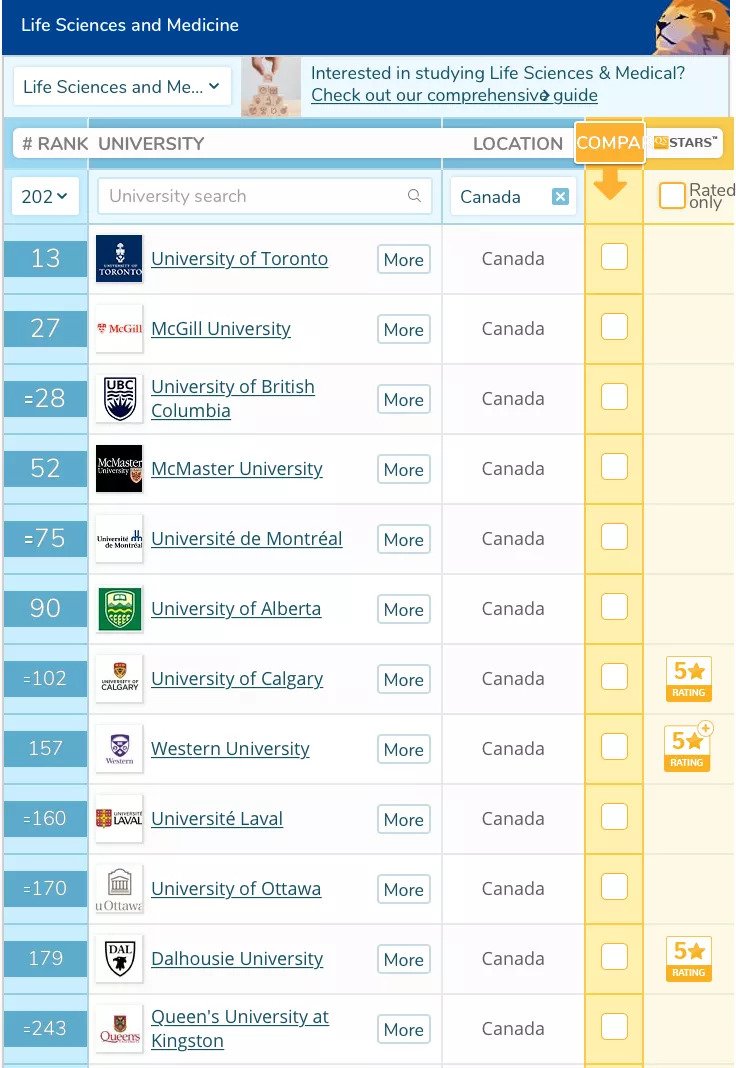
Task: Expand More details for Université Laval
Action: pos(404,820)
